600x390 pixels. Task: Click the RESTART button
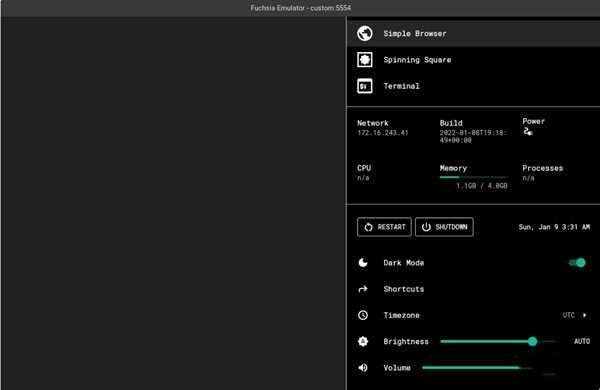tap(384, 227)
